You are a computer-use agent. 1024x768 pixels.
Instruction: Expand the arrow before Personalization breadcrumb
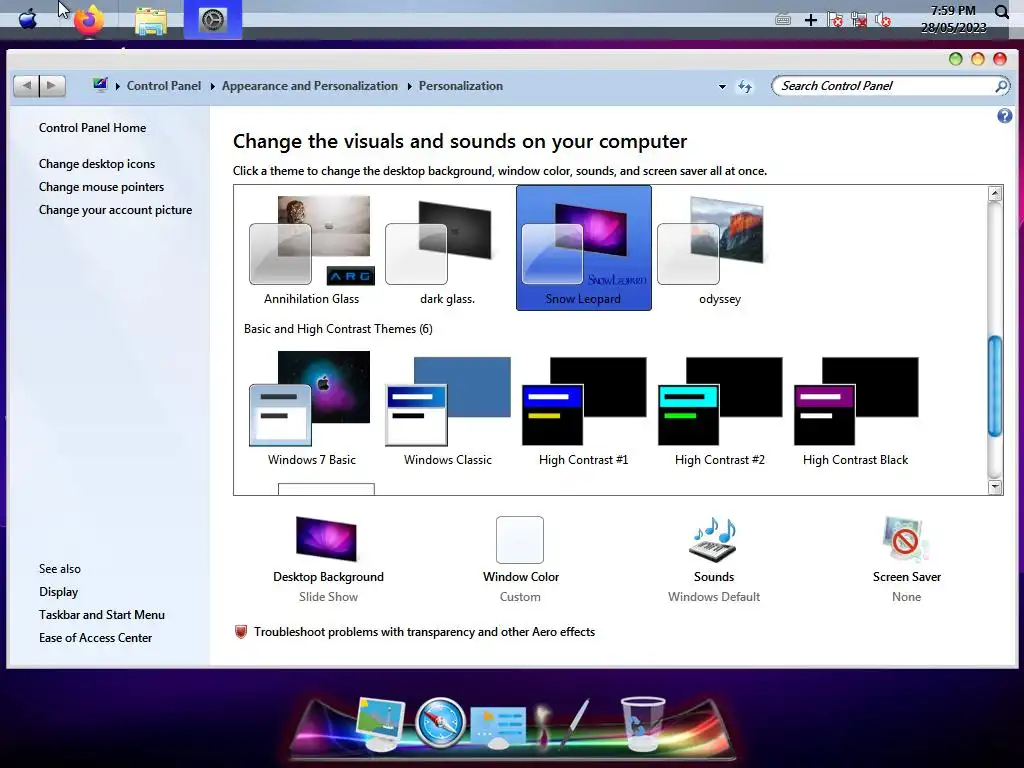409,86
